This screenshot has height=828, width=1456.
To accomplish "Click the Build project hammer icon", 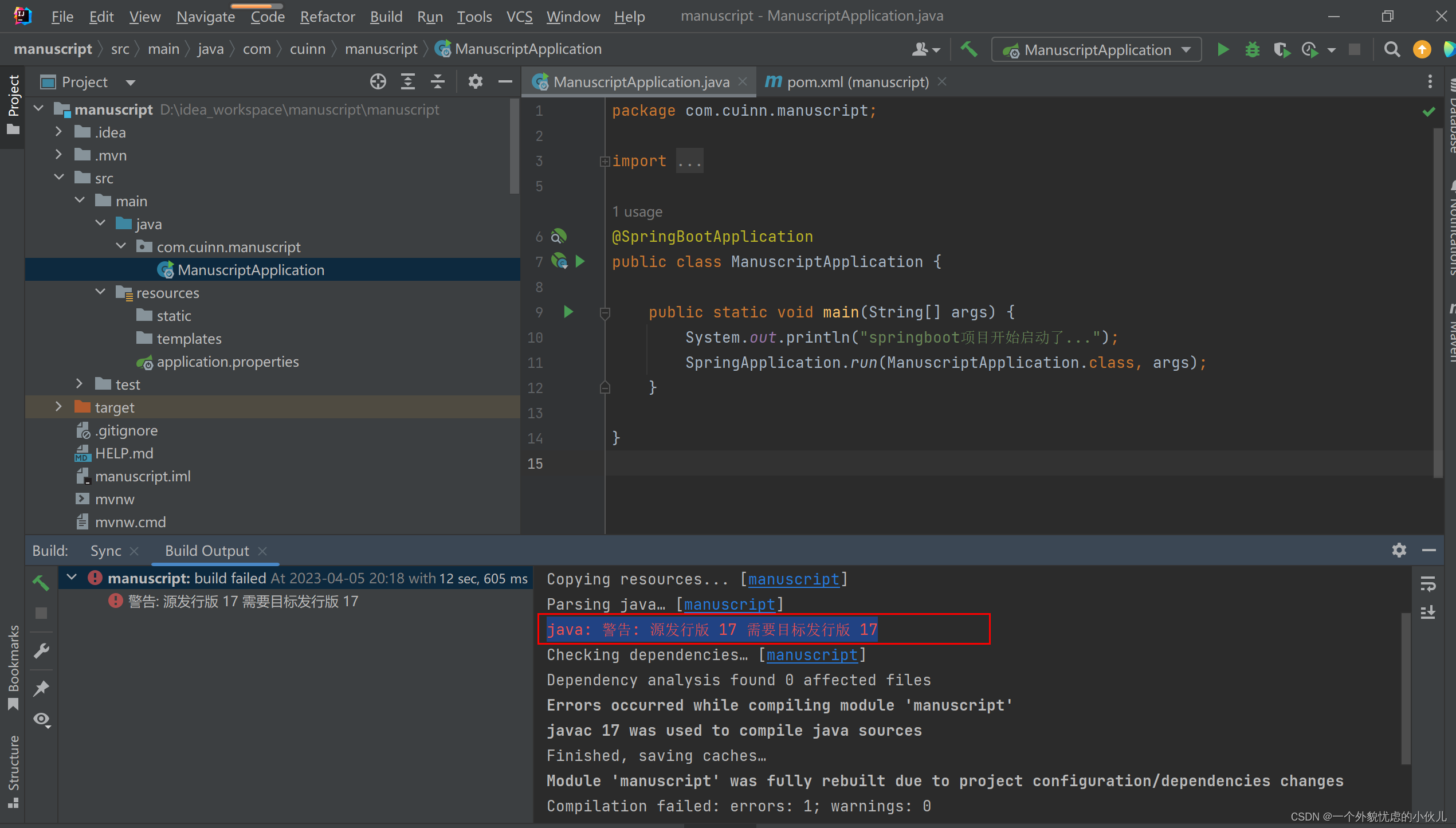I will click(x=968, y=50).
